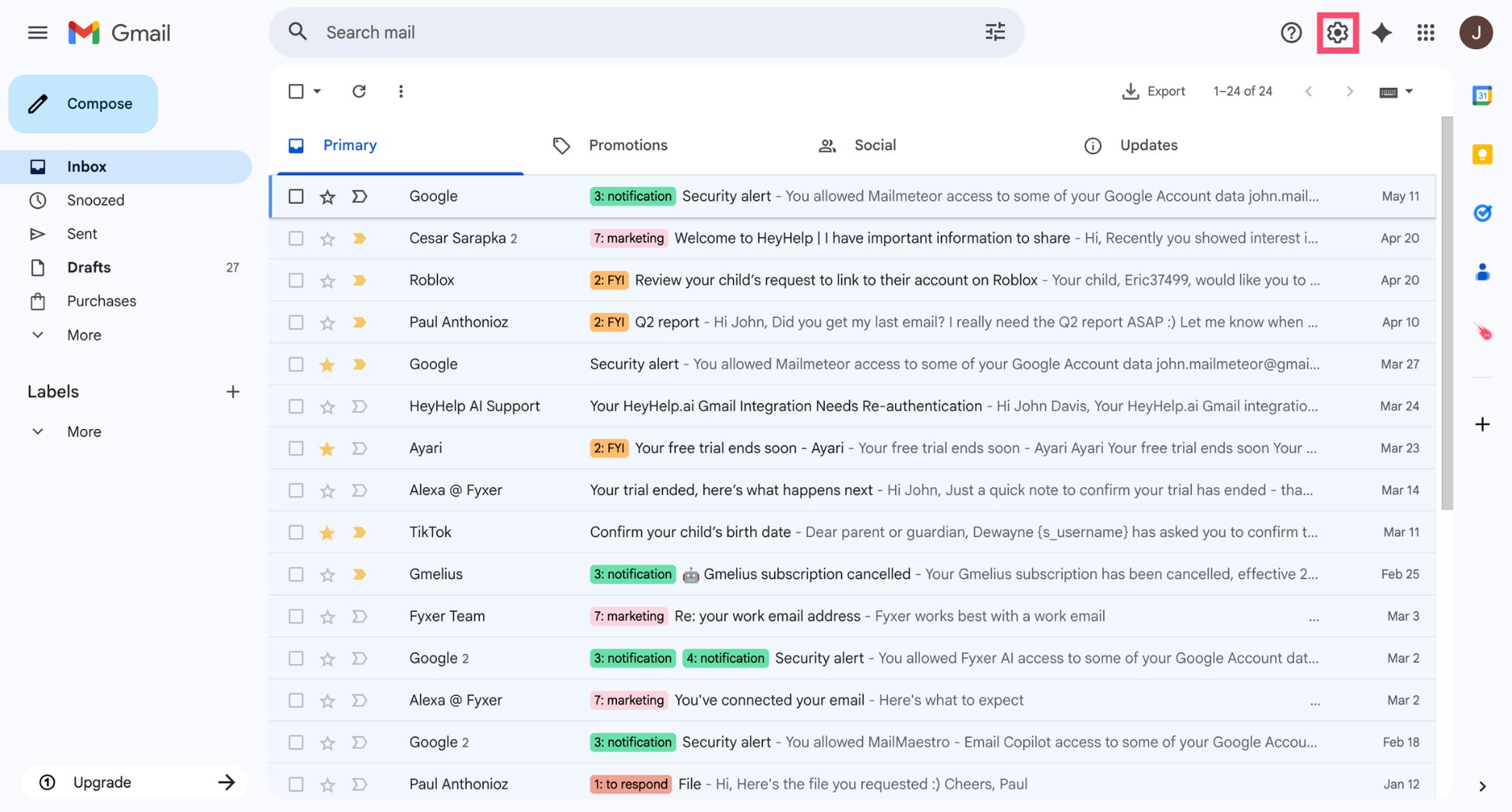
Task: Click the Export button
Action: [1154, 91]
